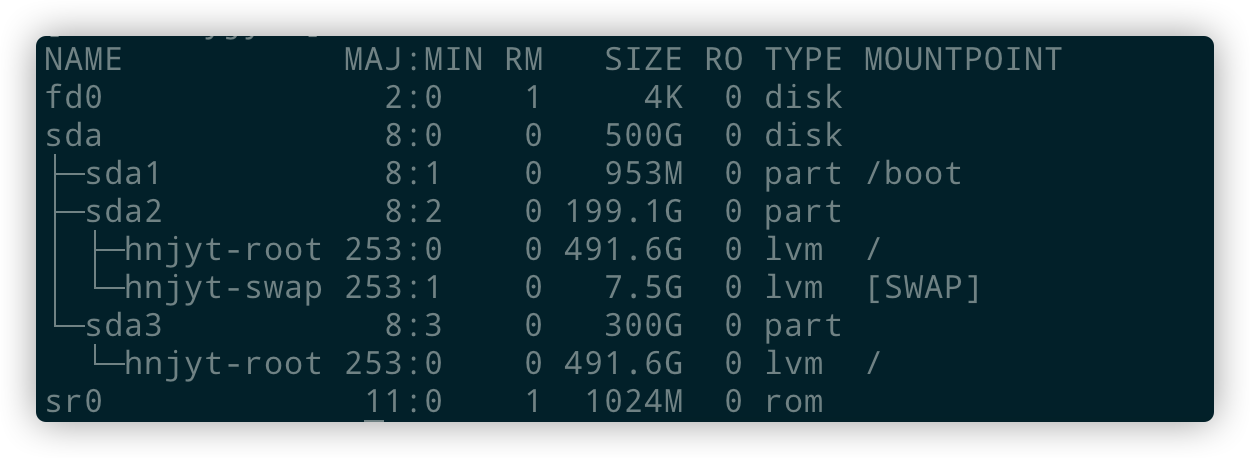The height and width of the screenshot is (458, 1250).
Task: Click the SIZE column header
Action: coord(643,60)
